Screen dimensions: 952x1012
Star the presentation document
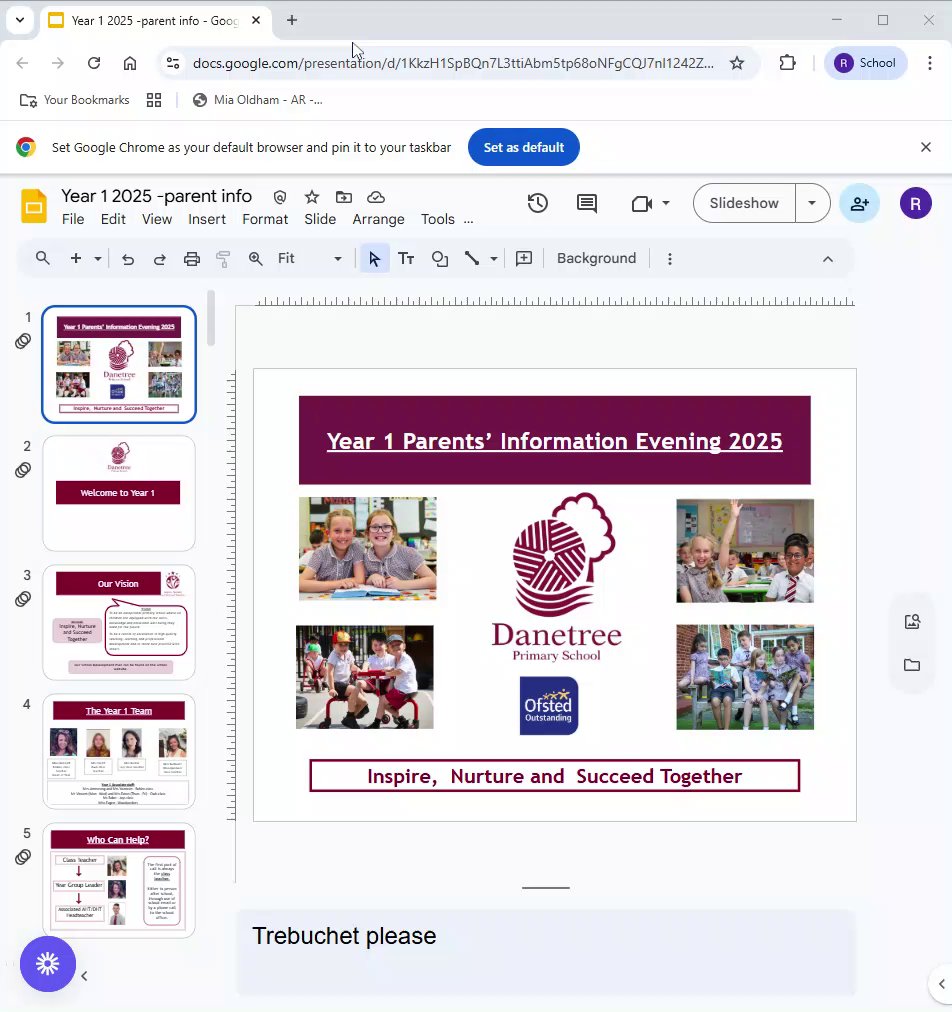click(312, 197)
